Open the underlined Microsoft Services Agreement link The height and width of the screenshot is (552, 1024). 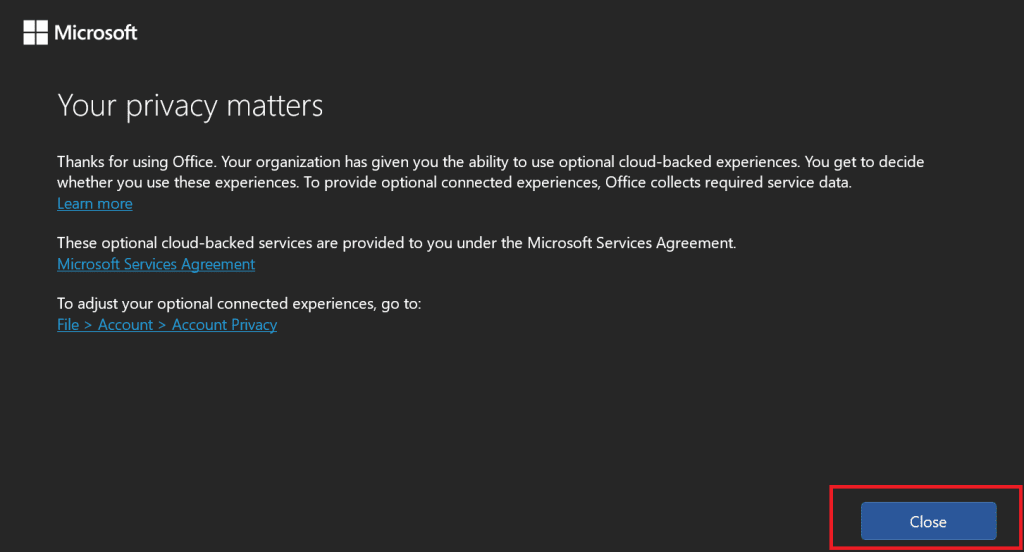click(156, 265)
